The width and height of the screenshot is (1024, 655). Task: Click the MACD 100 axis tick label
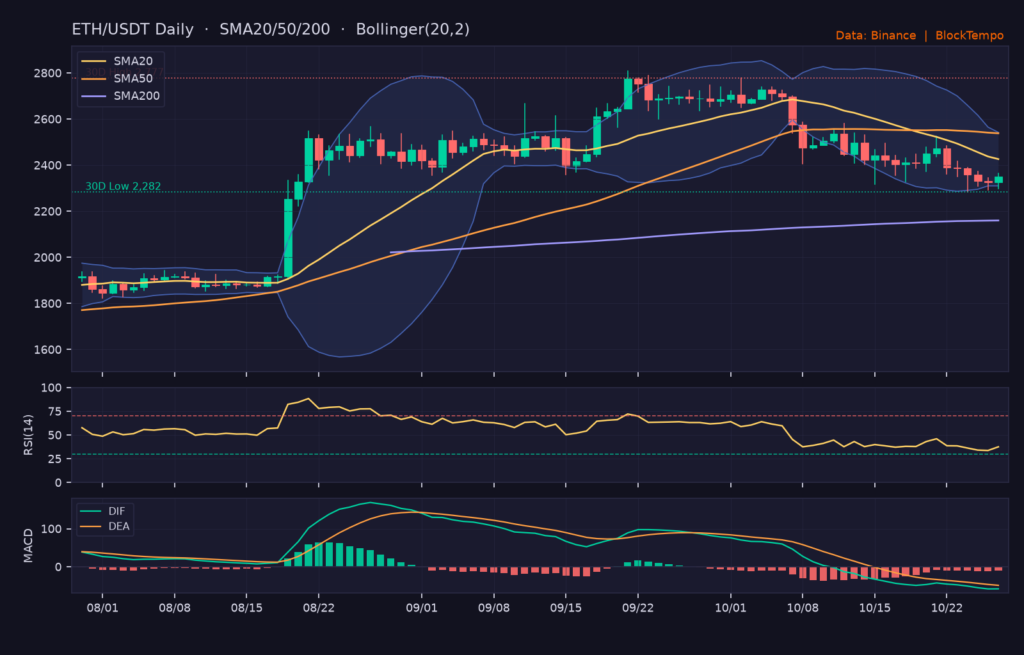[x=51, y=529]
